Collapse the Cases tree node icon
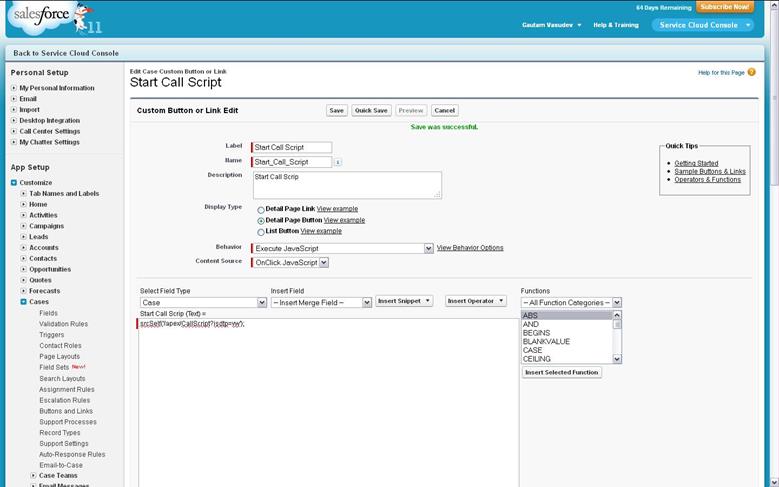This screenshot has height=487, width=779. [x=24, y=301]
